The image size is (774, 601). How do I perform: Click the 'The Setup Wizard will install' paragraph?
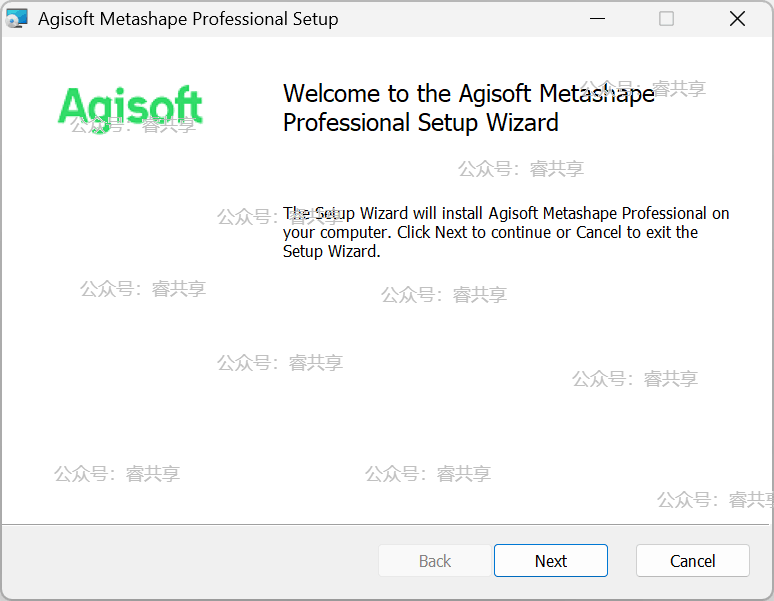(506, 232)
